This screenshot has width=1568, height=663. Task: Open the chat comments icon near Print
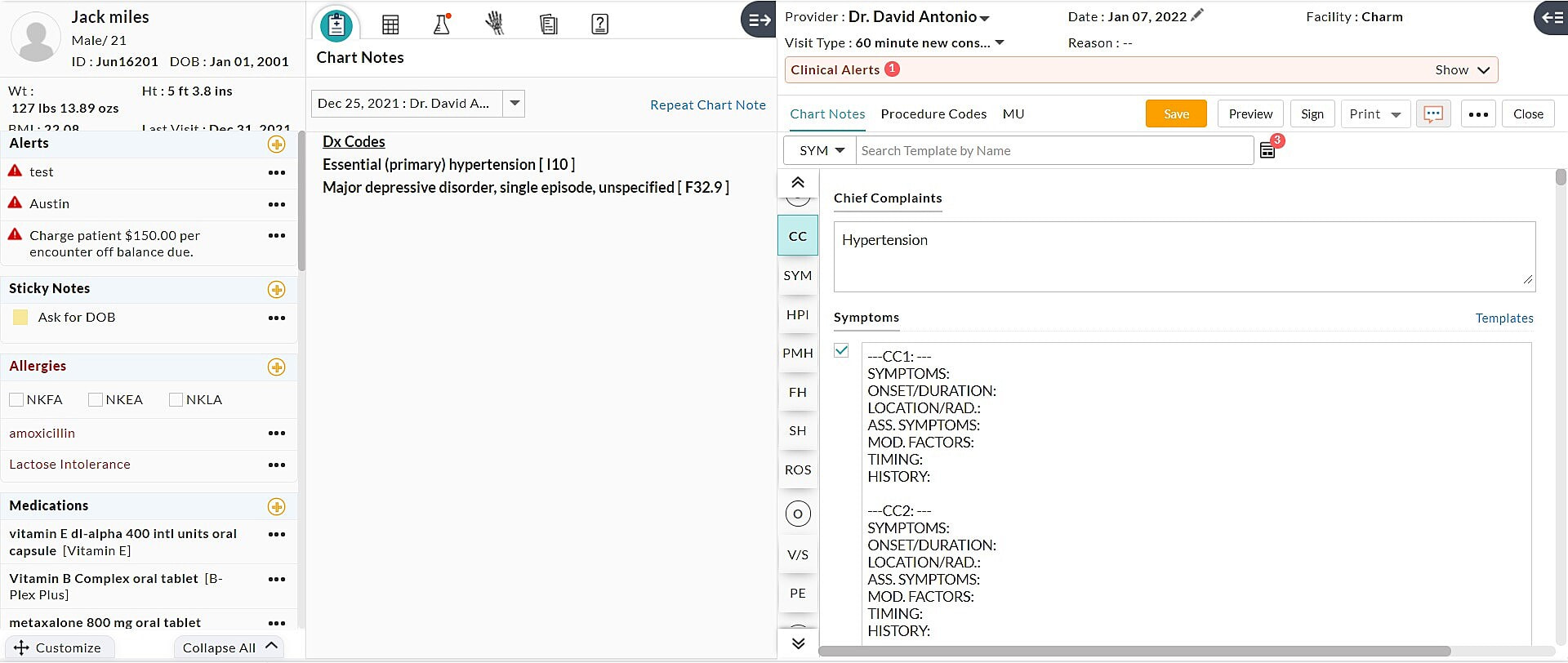coord(1432,114)
